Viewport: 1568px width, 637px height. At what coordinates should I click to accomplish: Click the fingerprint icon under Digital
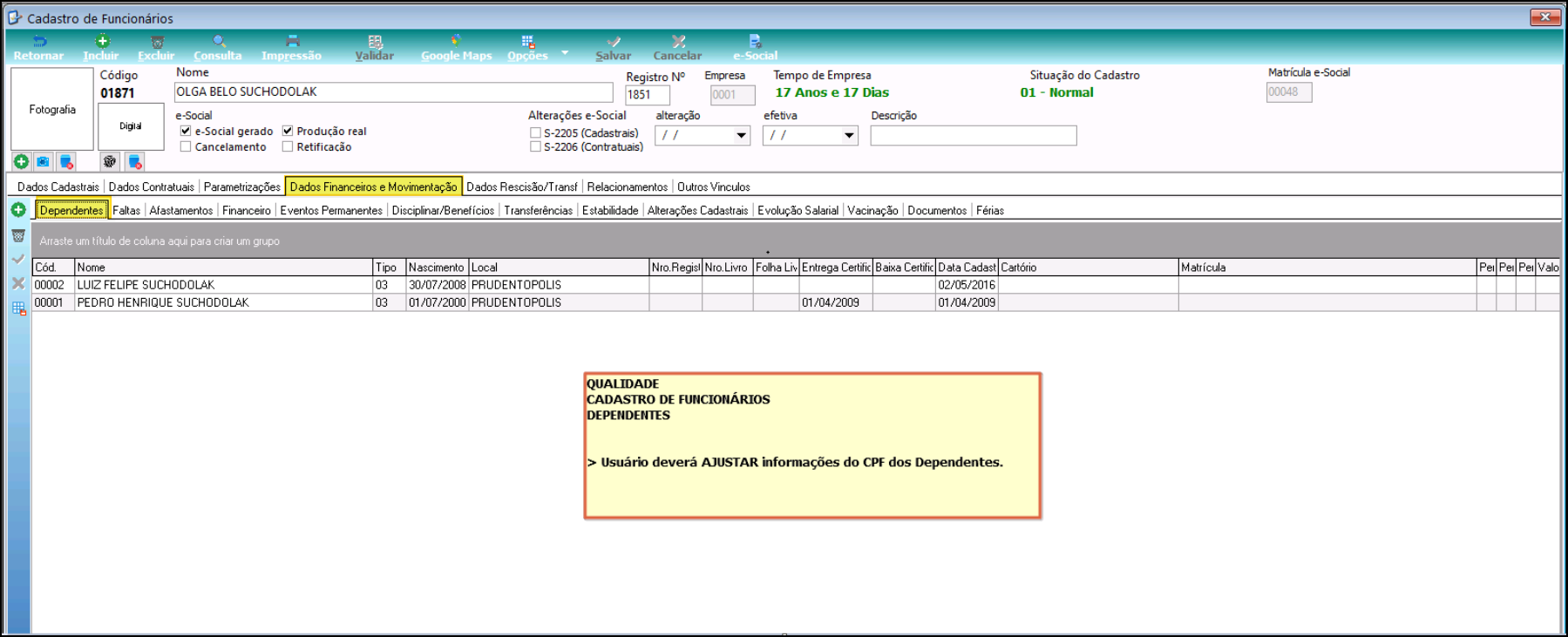coord(109,161)
